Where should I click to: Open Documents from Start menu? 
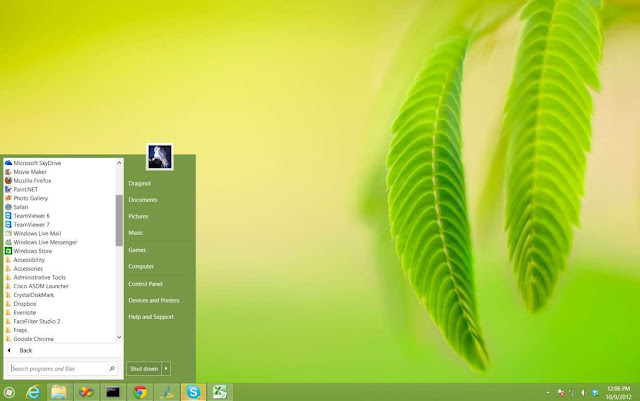click(x=143, y=200)
